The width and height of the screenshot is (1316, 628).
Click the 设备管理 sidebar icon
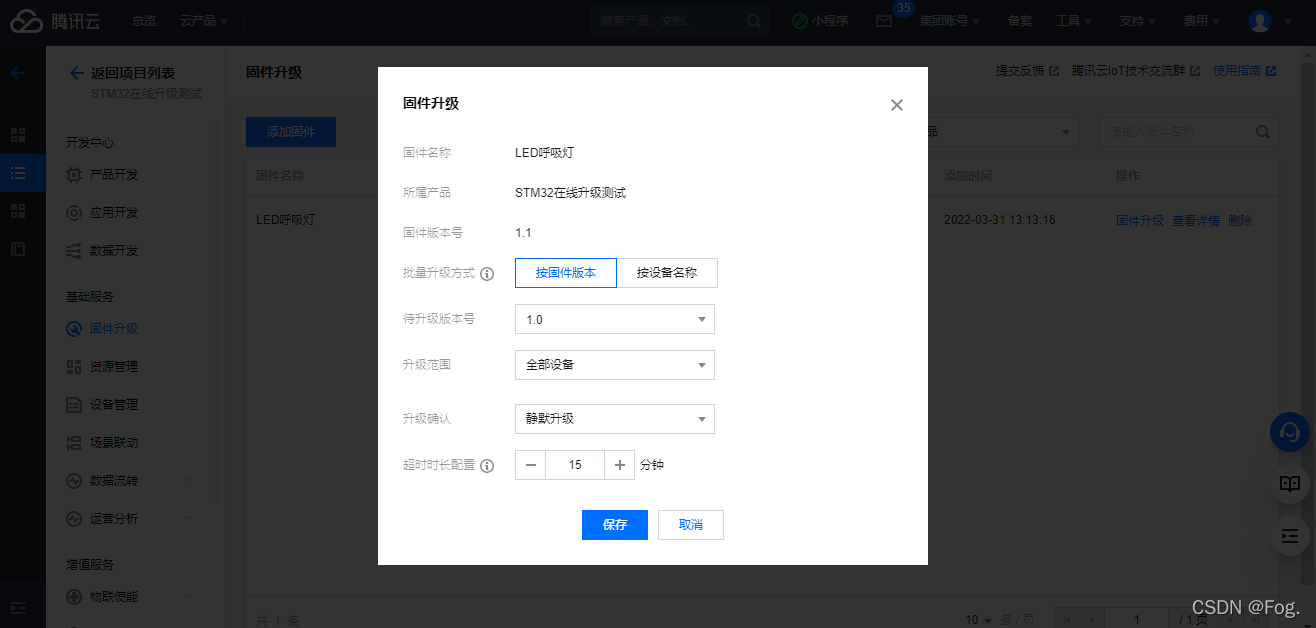tap(113, 404)
